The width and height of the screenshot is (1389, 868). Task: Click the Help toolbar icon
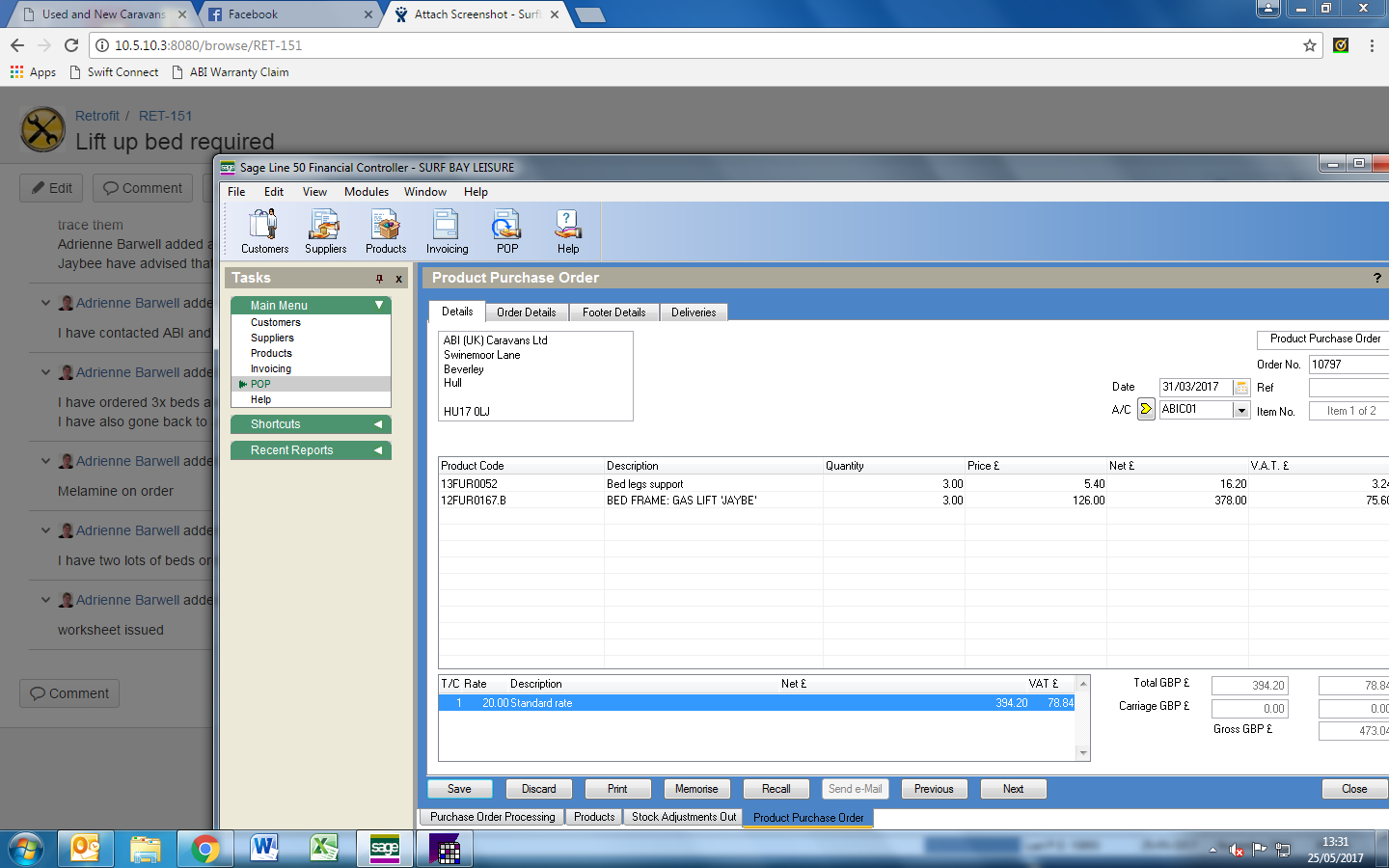tap(568, 231)
